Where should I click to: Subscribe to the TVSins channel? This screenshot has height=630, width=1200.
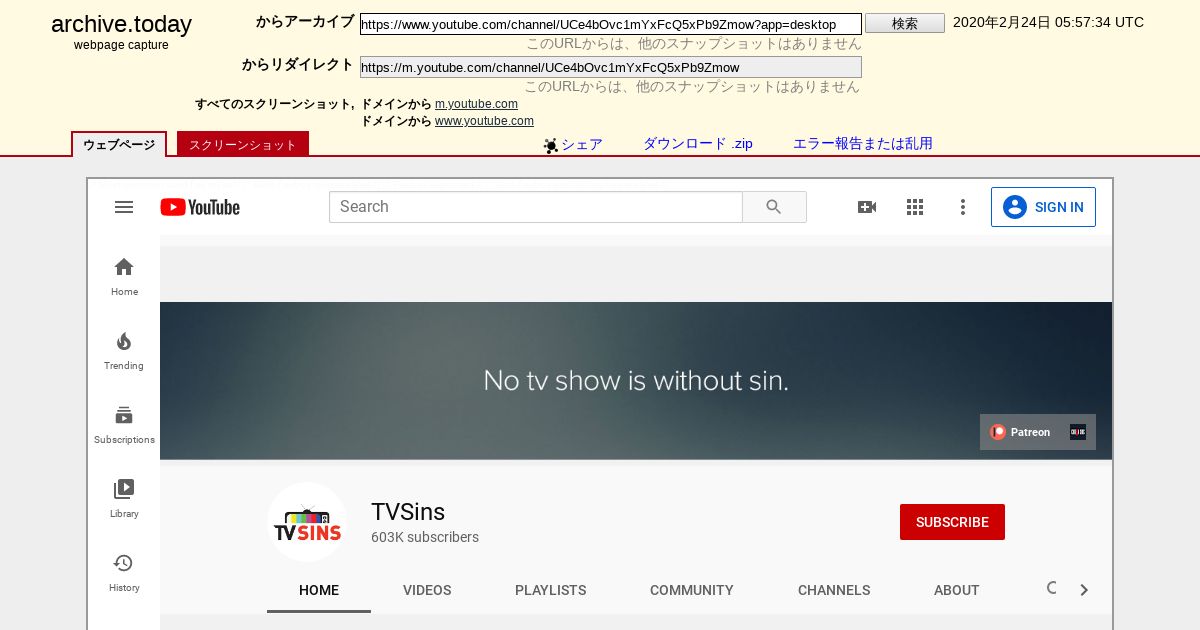tap(952, 522)
